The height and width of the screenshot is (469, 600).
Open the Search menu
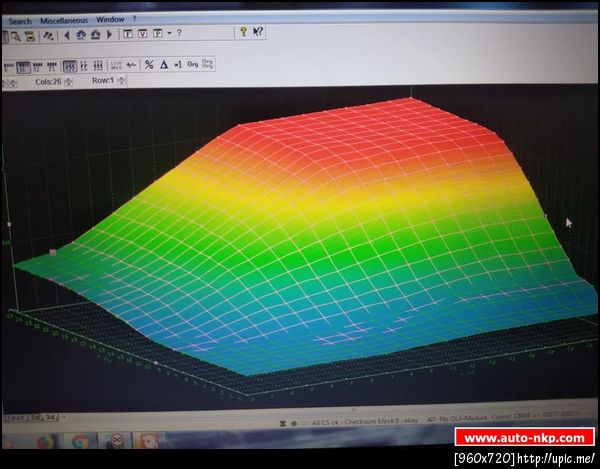click(x=20, y=21)
